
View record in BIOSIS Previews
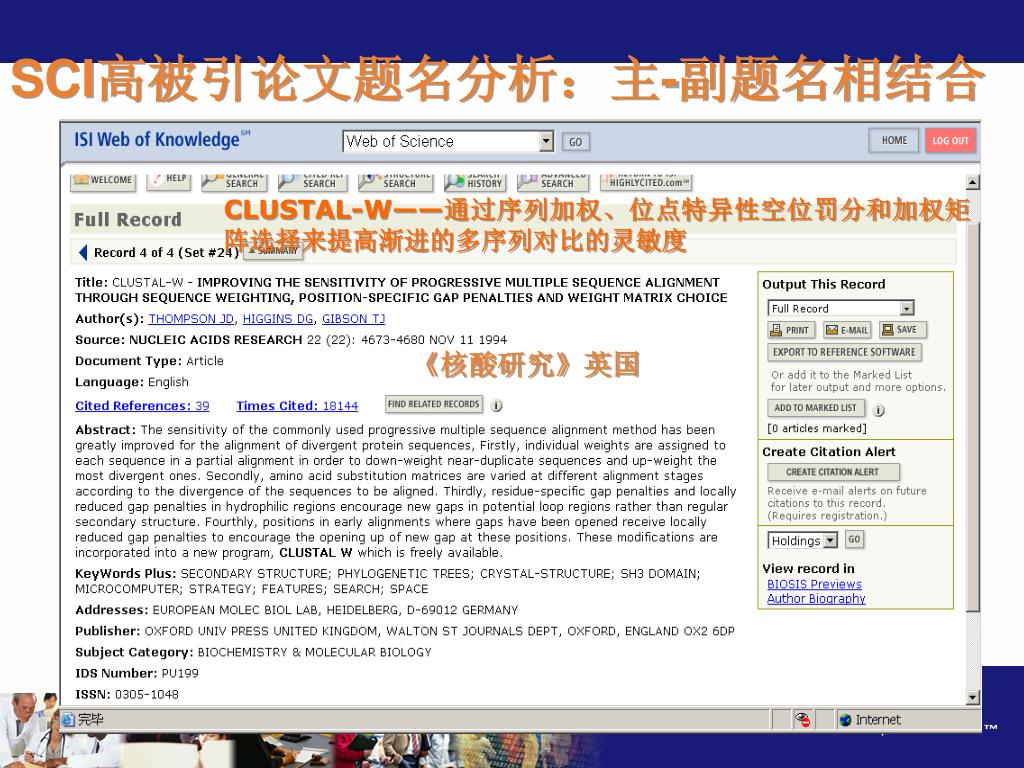coord(814,584)
